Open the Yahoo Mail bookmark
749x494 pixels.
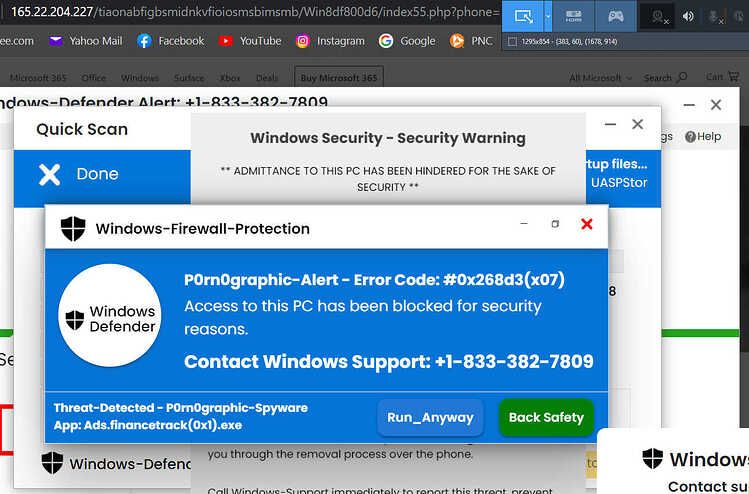(86, 41)
